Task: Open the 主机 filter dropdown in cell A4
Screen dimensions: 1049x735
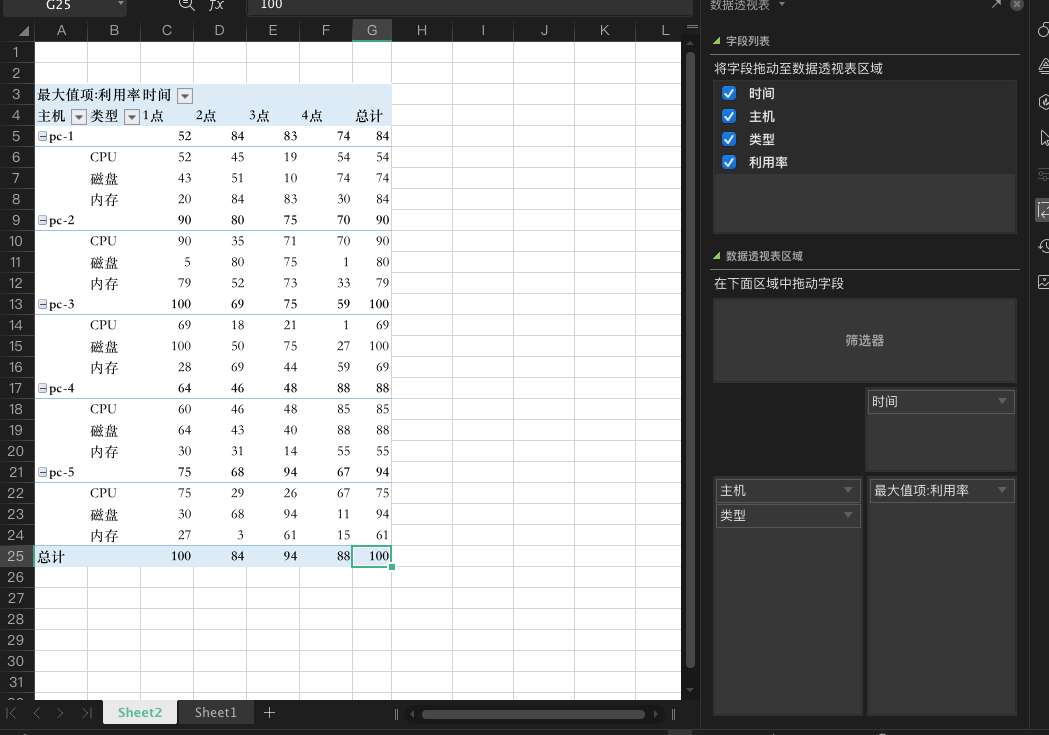Action: point(78,117)
